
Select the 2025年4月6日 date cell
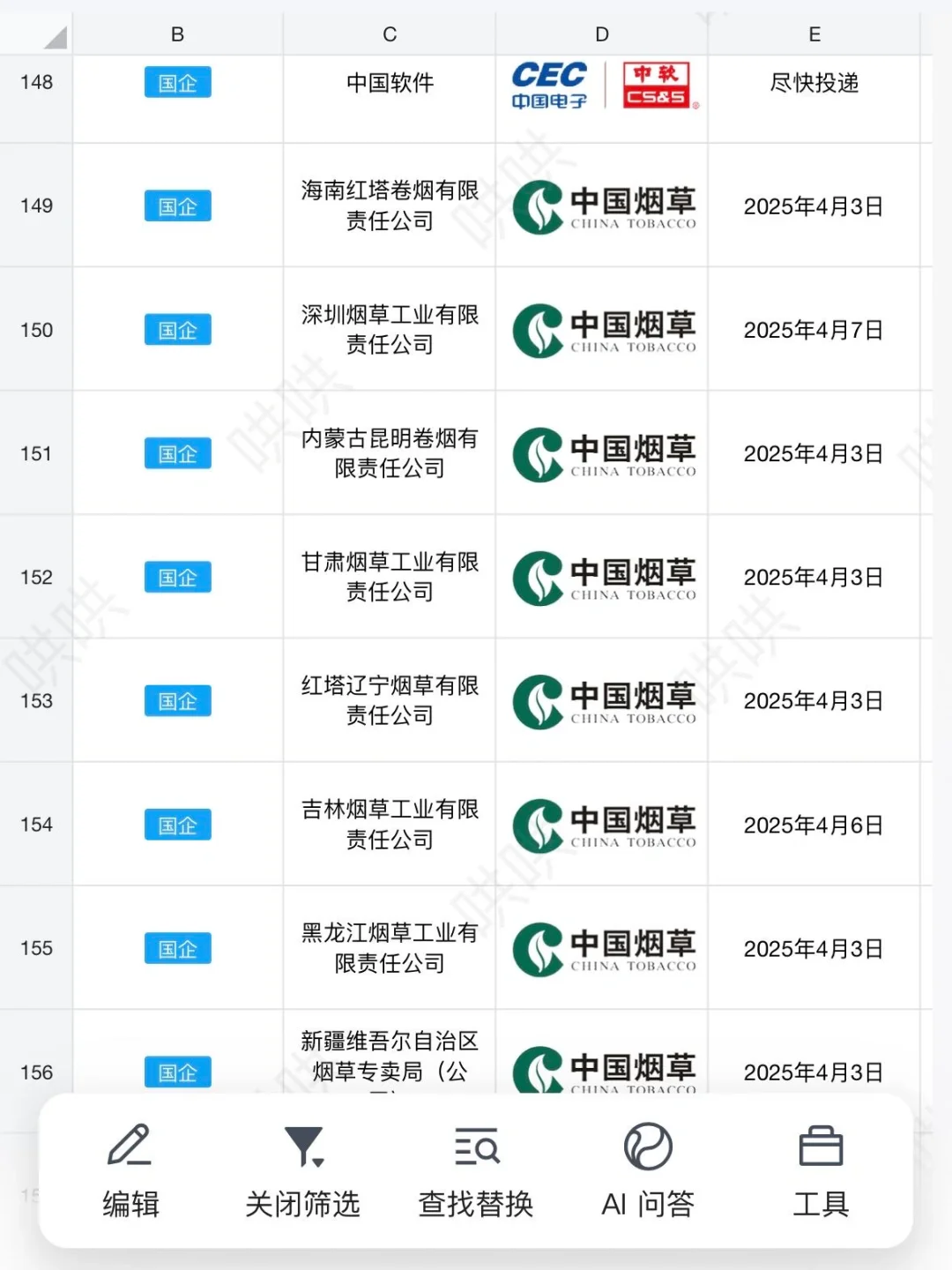pos(814,825)
